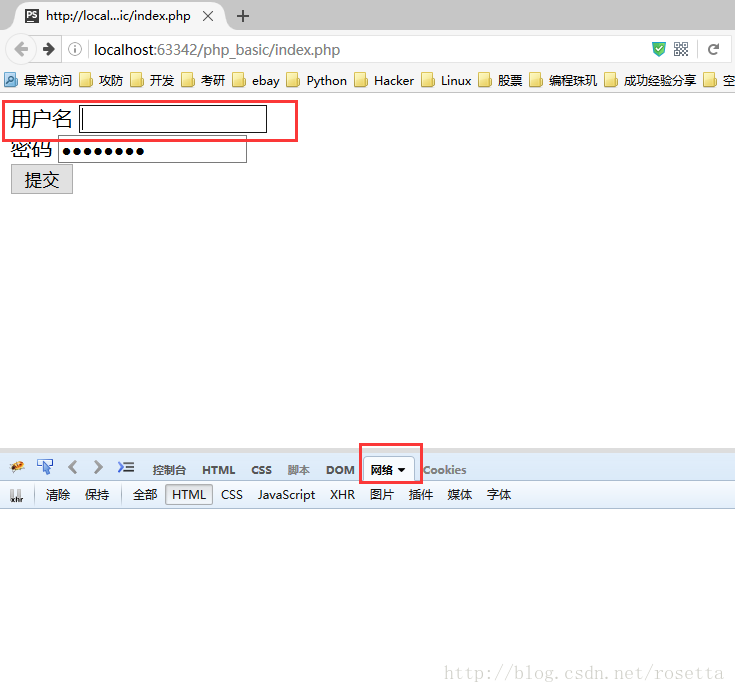Open new tab with plus icon

pos(243,16)
